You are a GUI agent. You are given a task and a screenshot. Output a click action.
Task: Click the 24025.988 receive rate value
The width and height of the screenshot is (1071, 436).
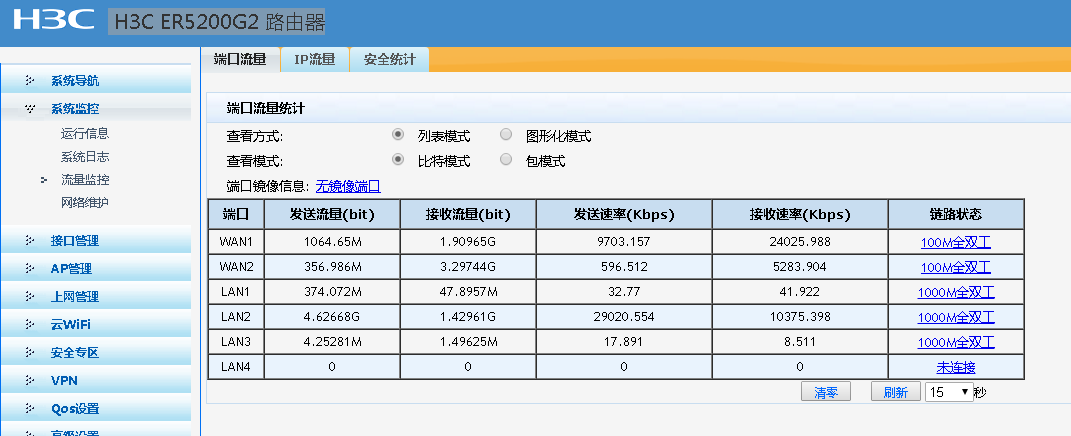tap(800, 242)
